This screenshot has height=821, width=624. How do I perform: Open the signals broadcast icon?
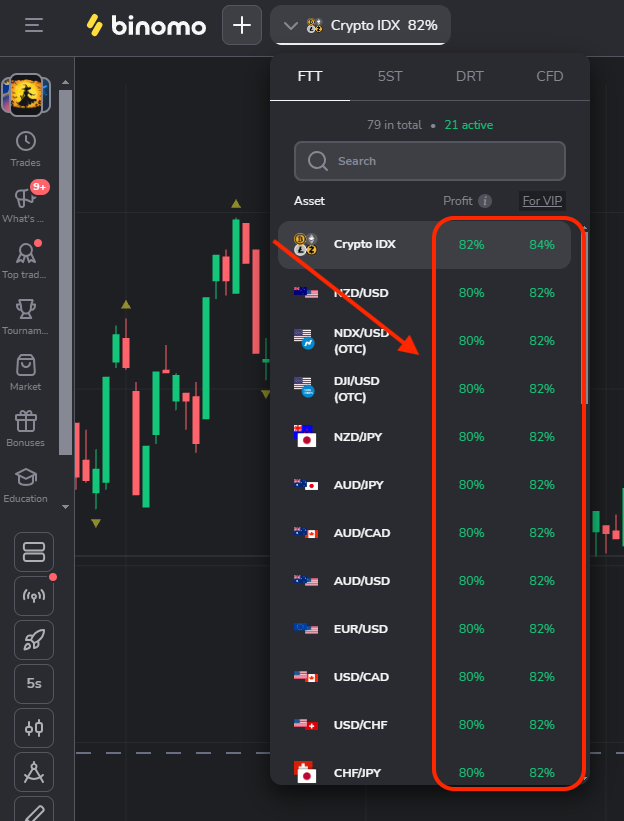point(33,596)
